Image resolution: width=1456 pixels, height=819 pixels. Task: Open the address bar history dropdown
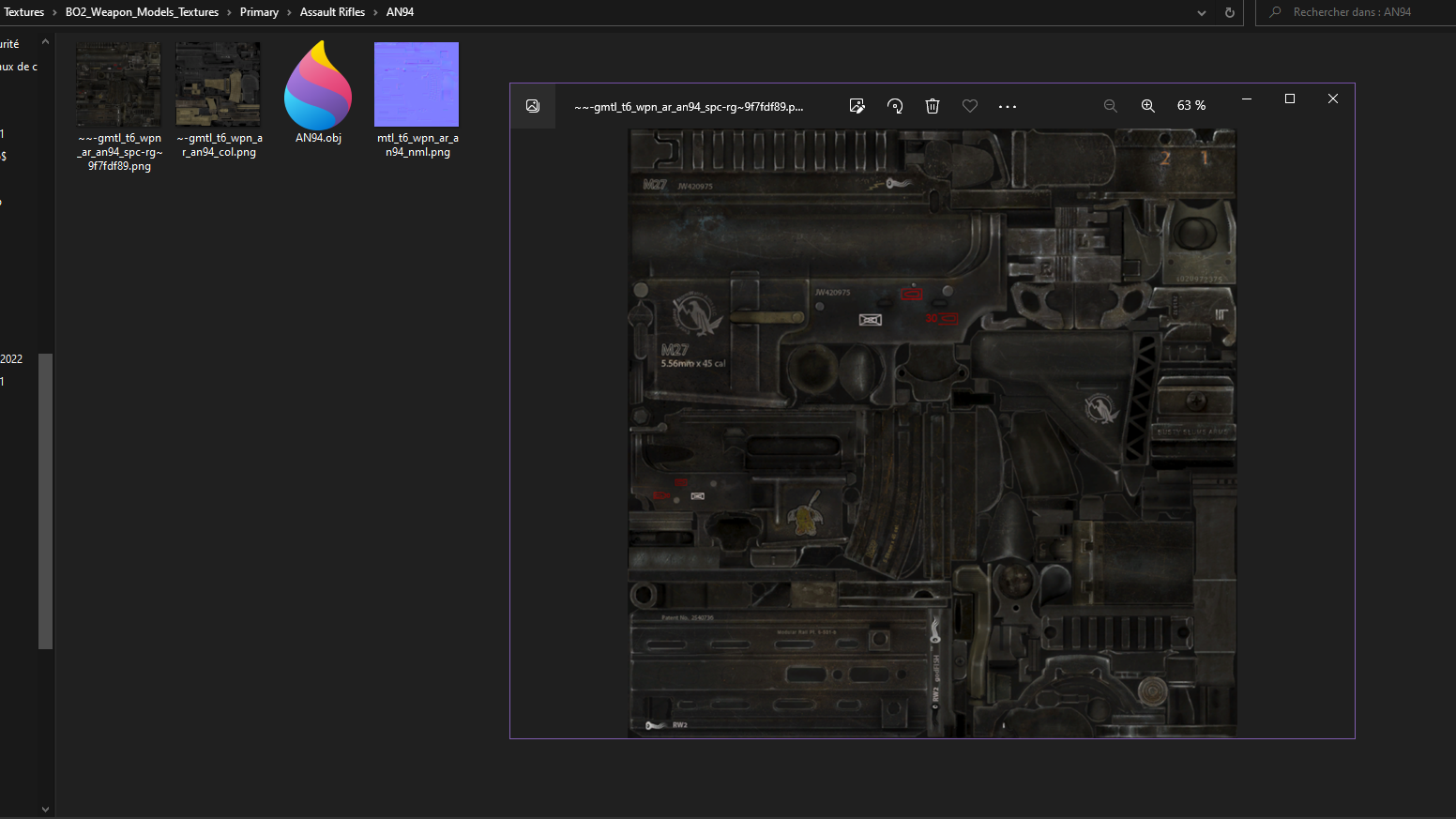click(1202, 12)
